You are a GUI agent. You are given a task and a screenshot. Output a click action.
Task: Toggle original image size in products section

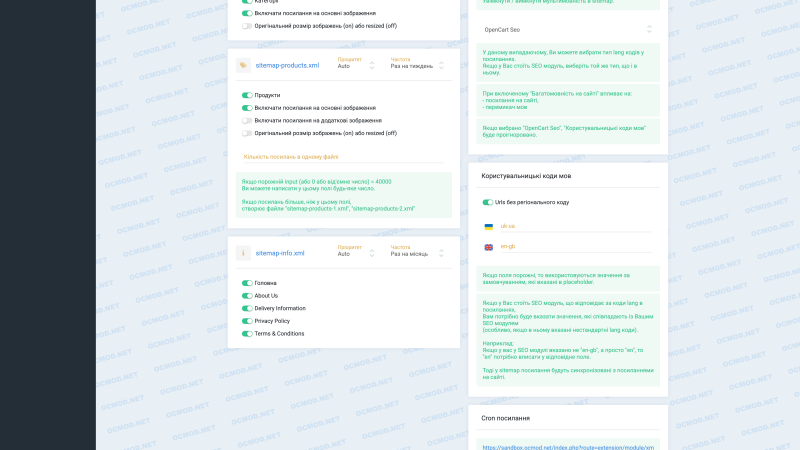(247, 133)
